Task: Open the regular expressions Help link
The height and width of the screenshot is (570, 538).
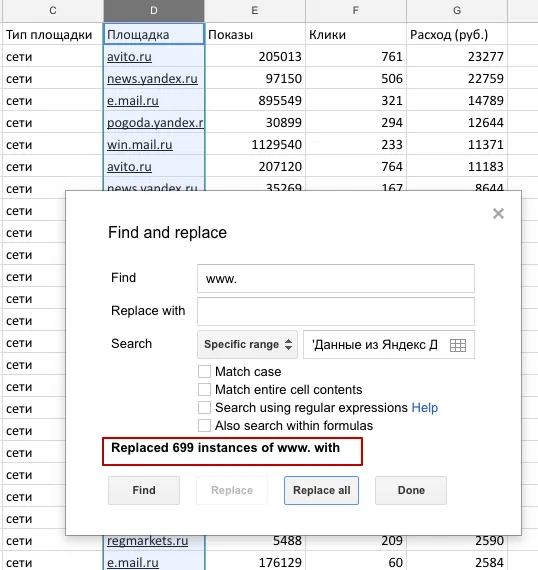Action: [425, 408]
